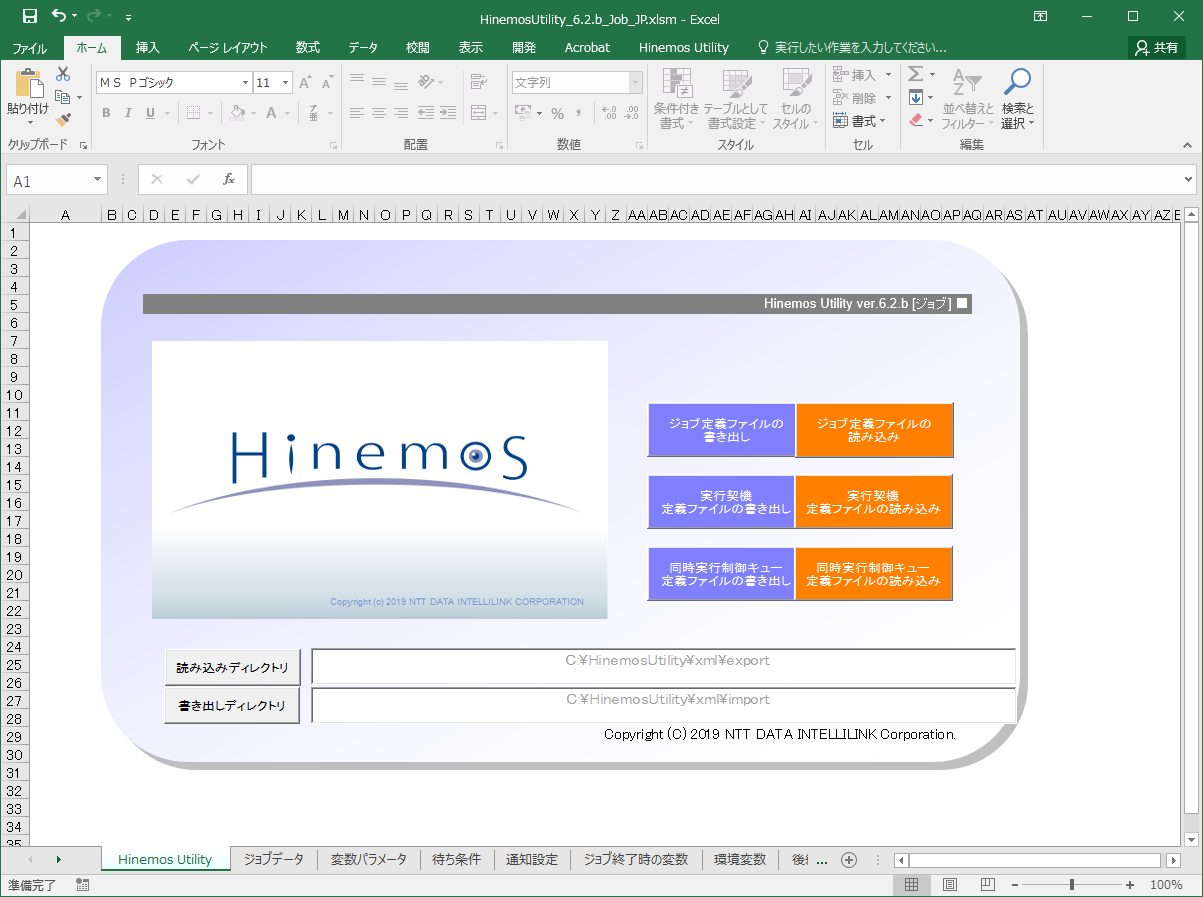The image size is (1203, 897).
Task: Switch to Page Layout view in status bar
Action: point(949,885)
